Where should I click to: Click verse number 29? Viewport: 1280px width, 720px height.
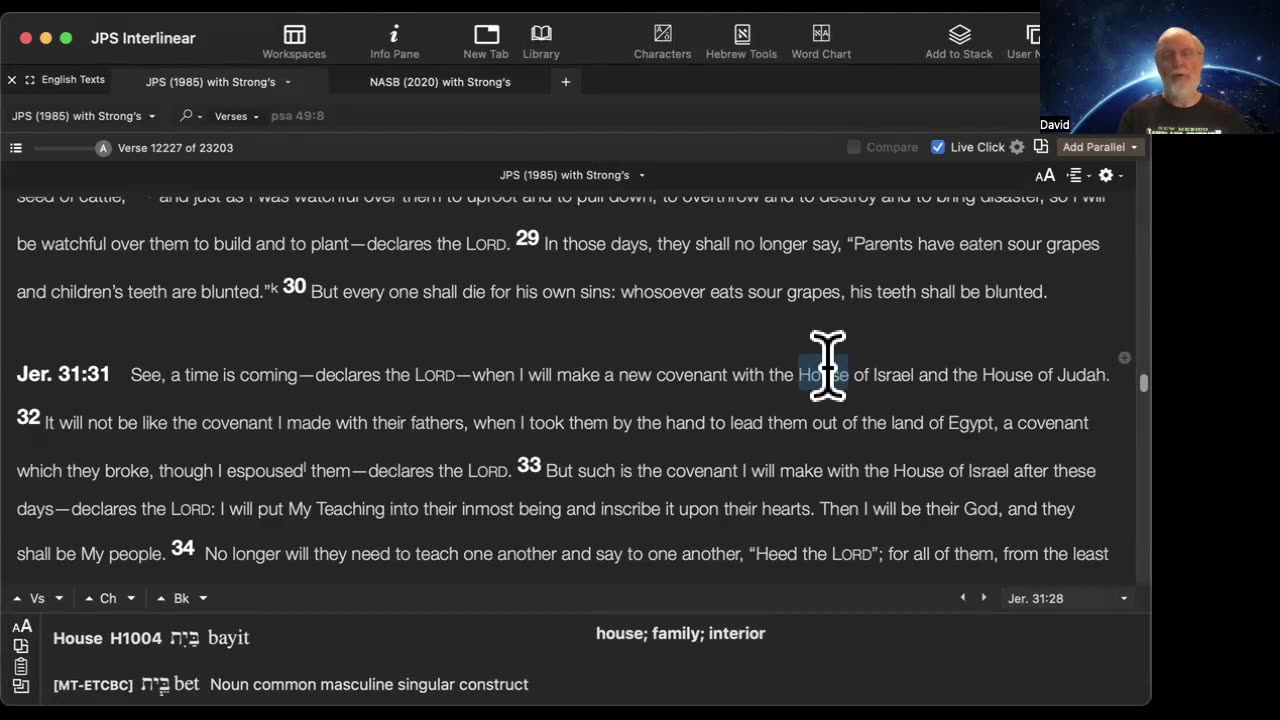point(527,238)
